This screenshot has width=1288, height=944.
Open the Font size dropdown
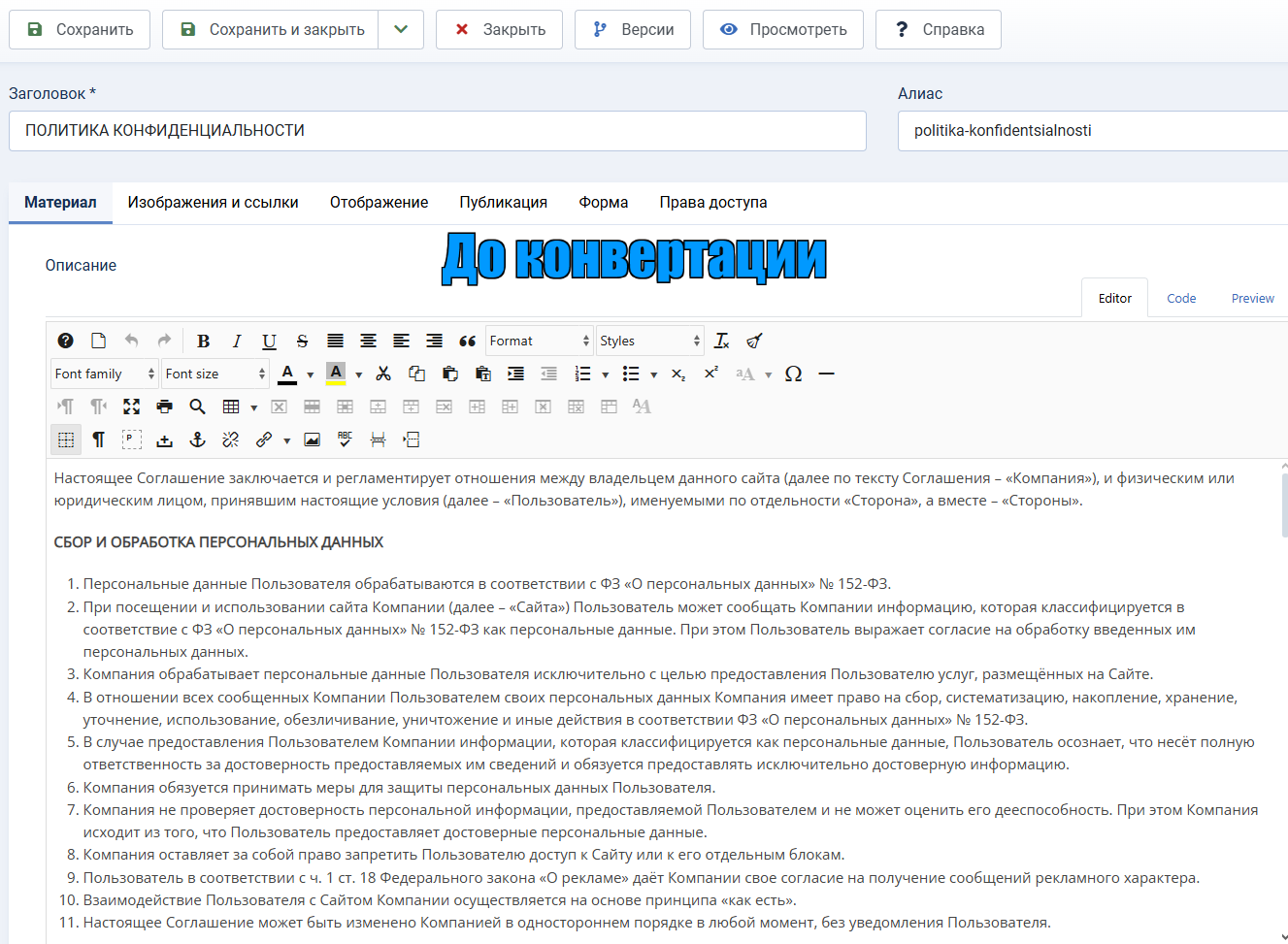point(215,374)
